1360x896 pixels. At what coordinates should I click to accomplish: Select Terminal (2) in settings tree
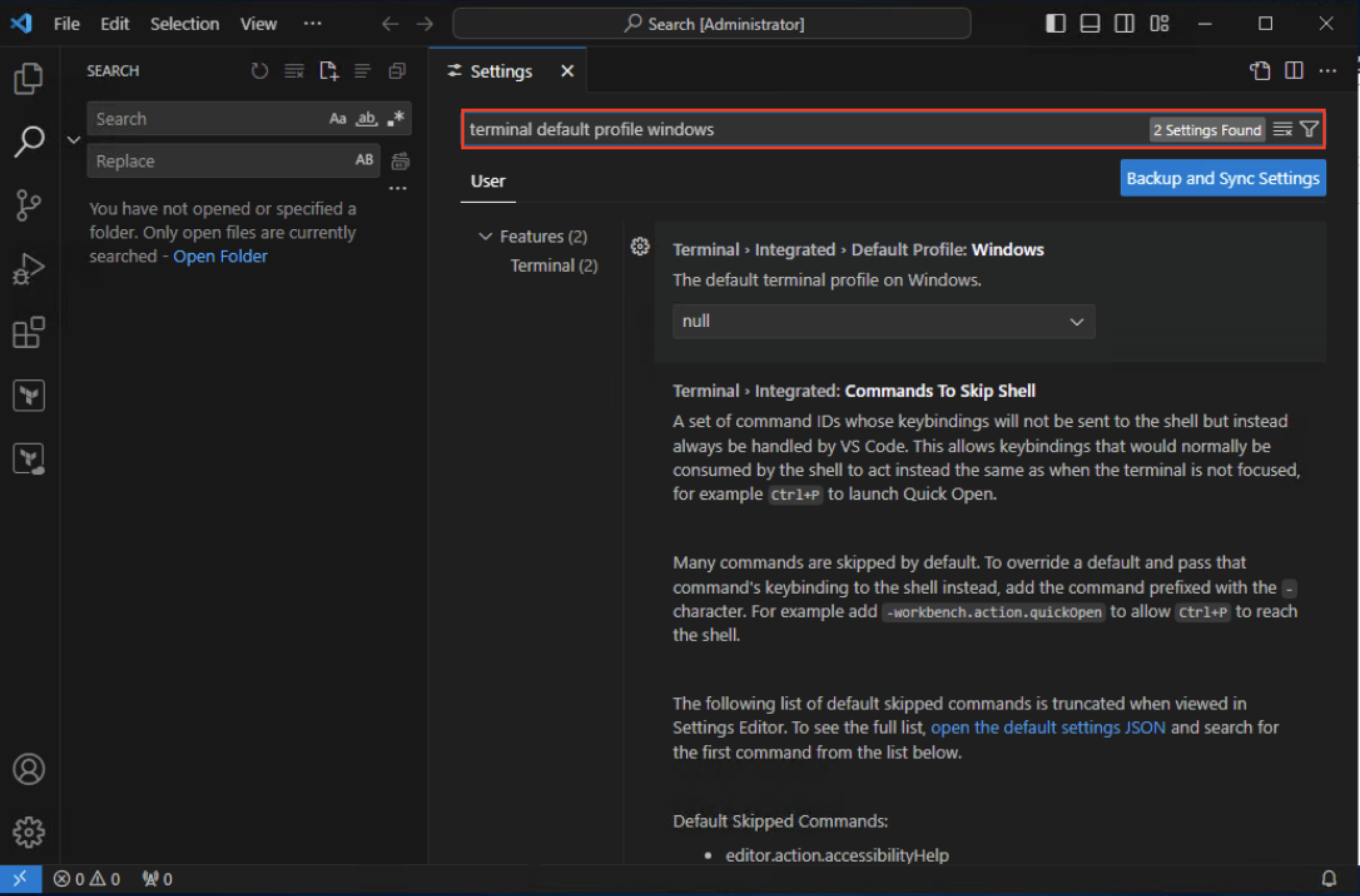554,265
